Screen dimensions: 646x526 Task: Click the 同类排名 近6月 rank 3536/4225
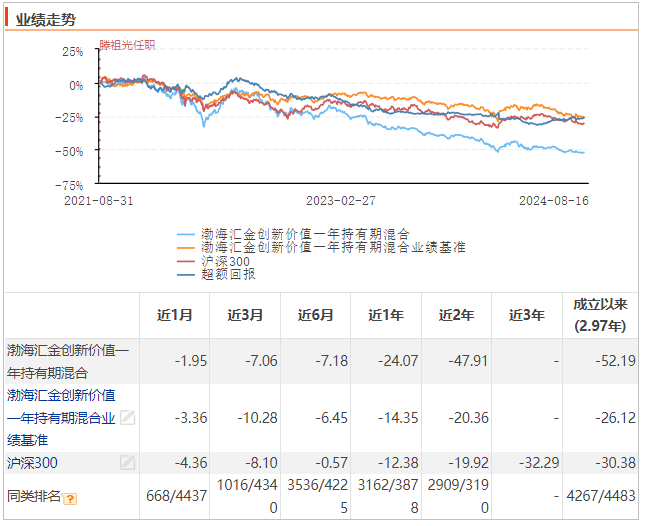coord(318,496)
